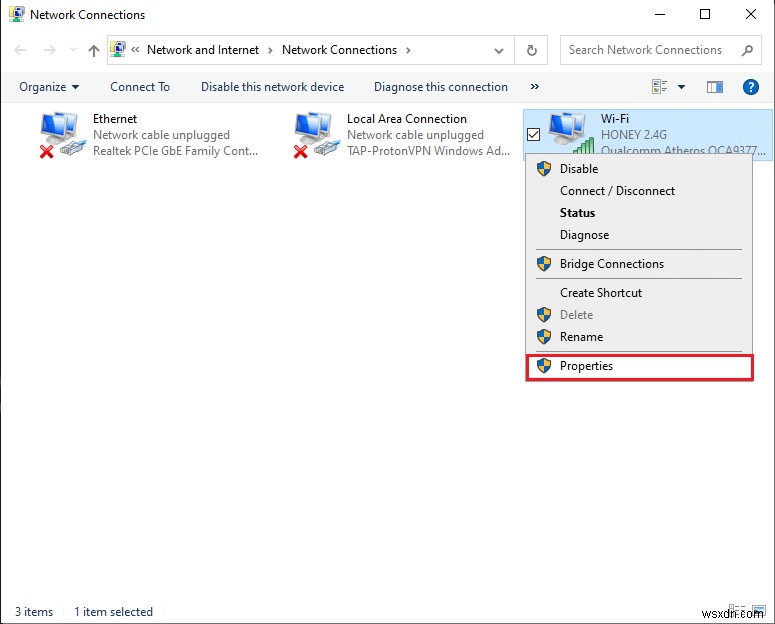Expand the address bar double chevron
The width and height of the screenshot is (775, 624).
point(135,49)
